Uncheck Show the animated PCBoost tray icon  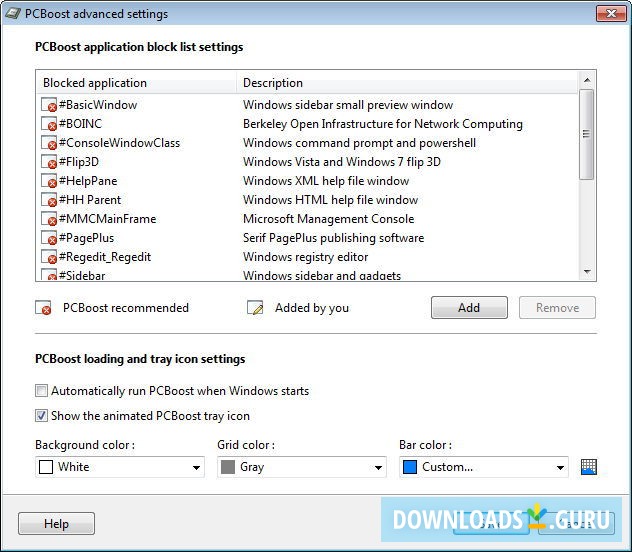click(41, 415)
